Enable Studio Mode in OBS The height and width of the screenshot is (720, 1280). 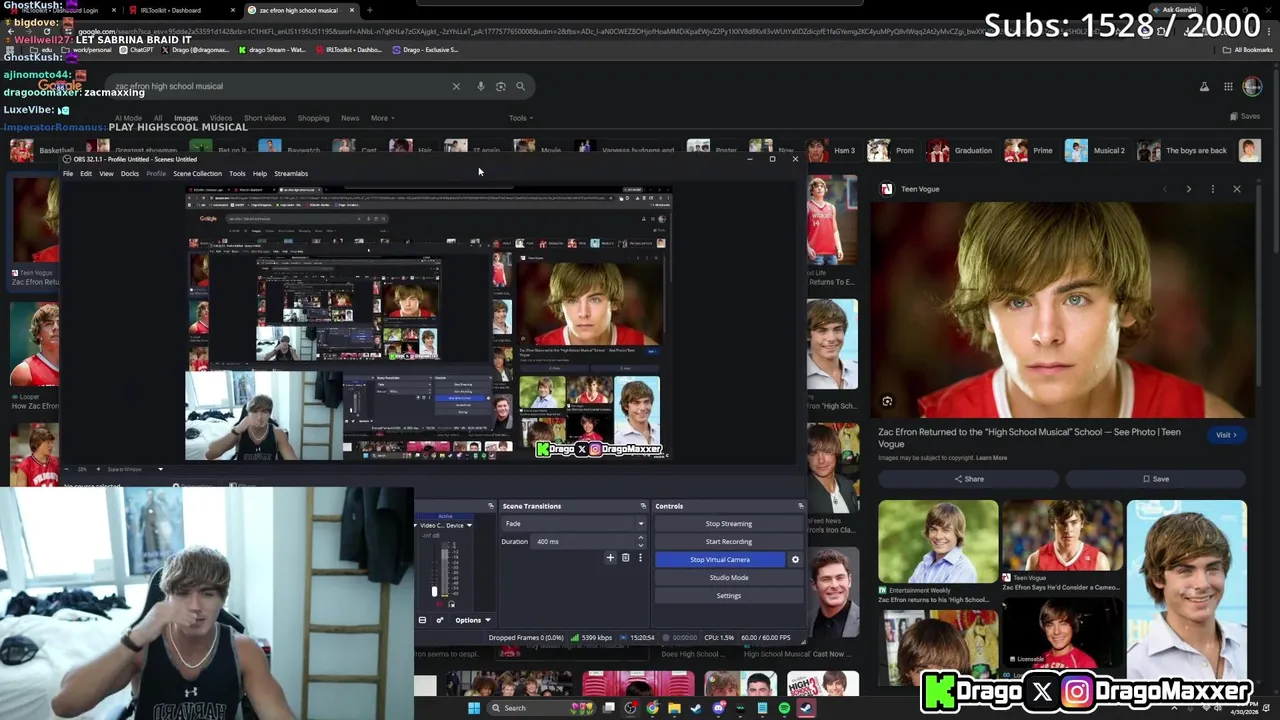pos(729,578)
